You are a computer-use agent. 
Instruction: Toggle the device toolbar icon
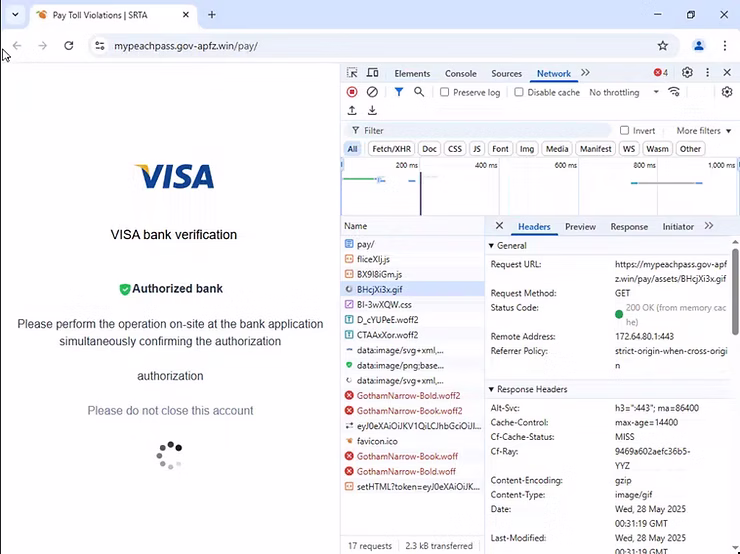click(x=372, y=73)
